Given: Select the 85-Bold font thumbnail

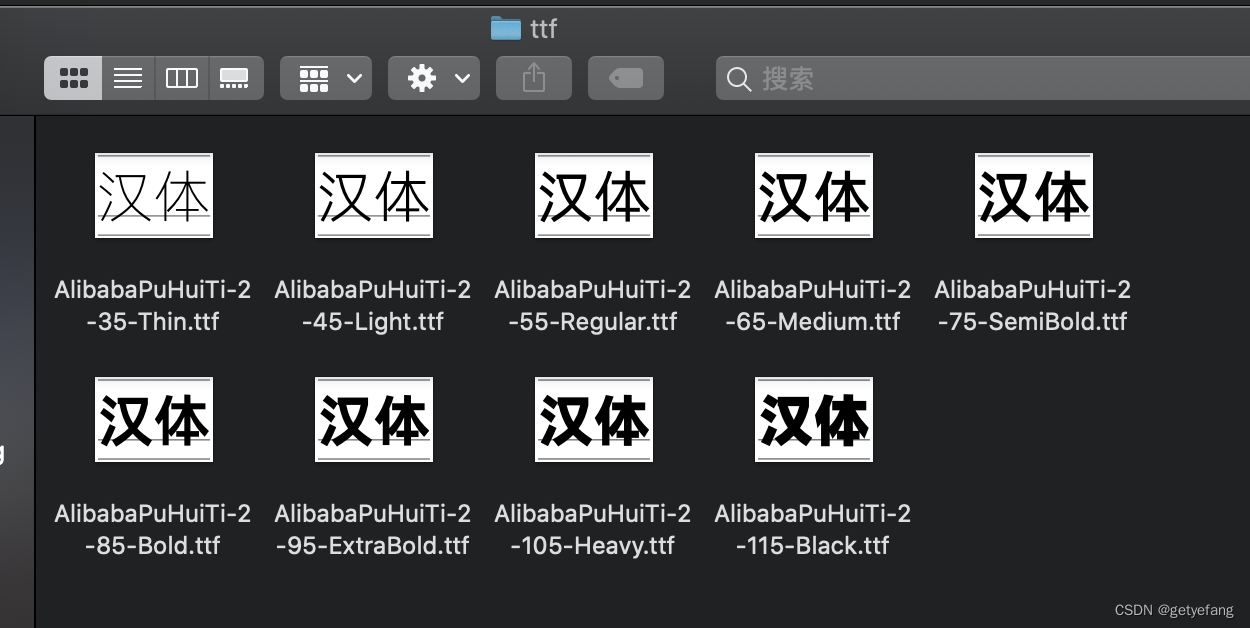Looking at the screenshot, I should tap(154, 419).
